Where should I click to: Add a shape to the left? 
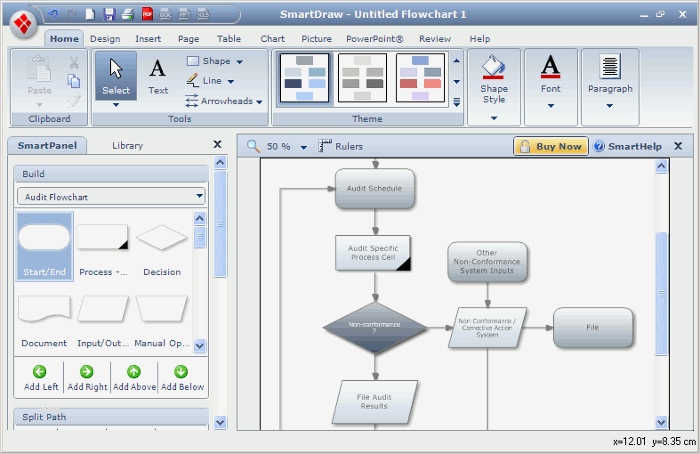coord(40,379)
